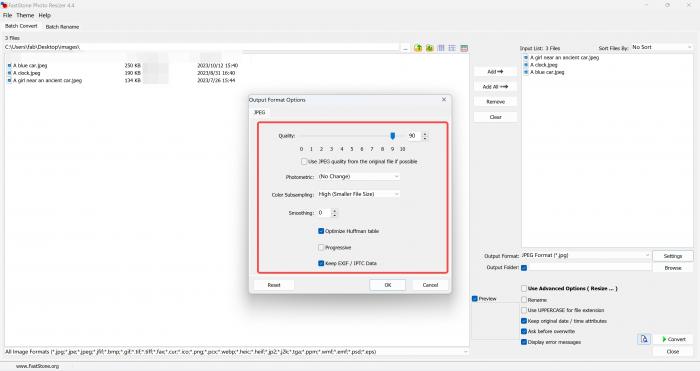This screenshot has height=371, width=700.
Task: Toggle 'Use JPEG quality from the original file' checkbox
Action: coord(304,162)
